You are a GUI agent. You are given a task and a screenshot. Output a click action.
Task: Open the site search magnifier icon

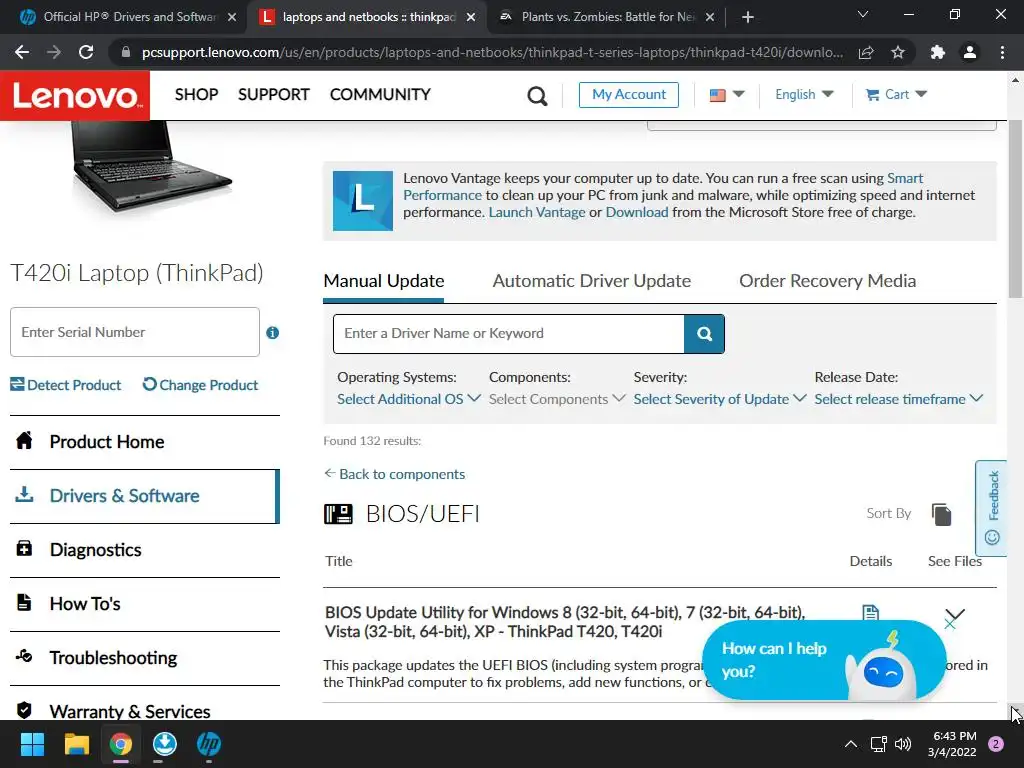537,96
